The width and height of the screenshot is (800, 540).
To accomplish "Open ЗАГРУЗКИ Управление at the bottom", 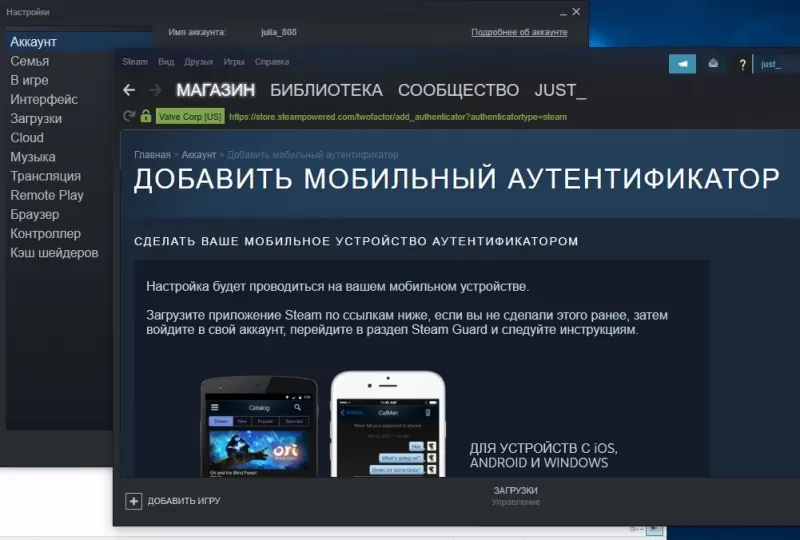I will pos(515,496).
